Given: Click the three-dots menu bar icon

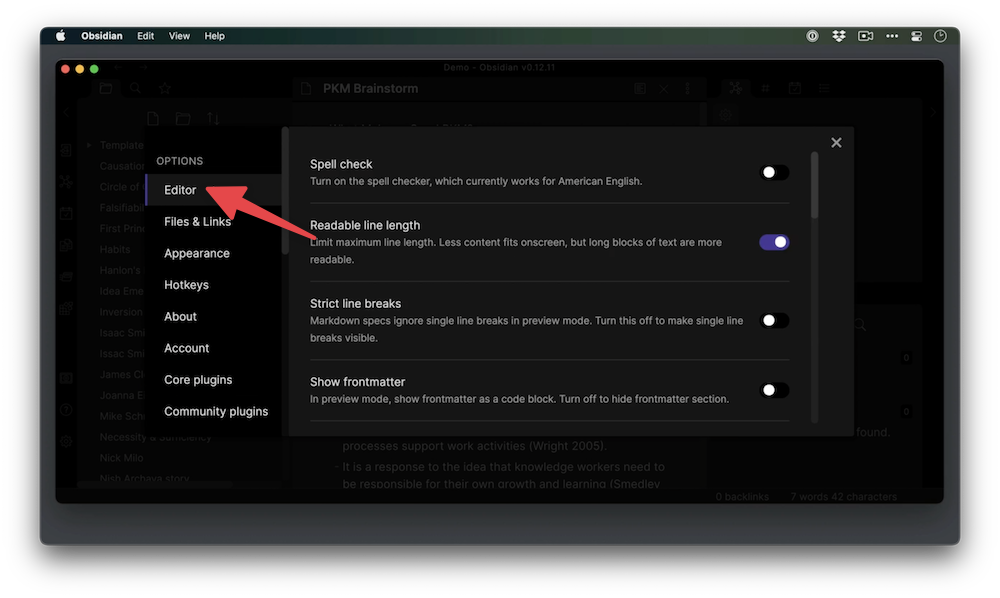Looking at the screenshot, I should (x=892, y=36).
